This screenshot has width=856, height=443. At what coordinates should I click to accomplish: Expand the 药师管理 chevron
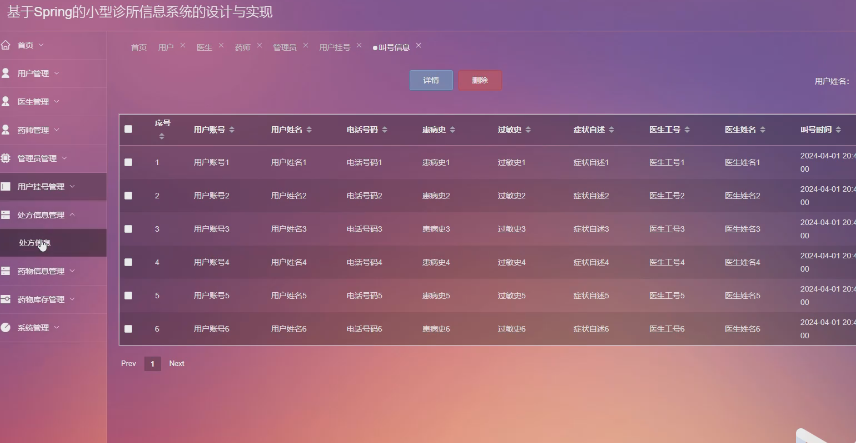pos(57,130)
